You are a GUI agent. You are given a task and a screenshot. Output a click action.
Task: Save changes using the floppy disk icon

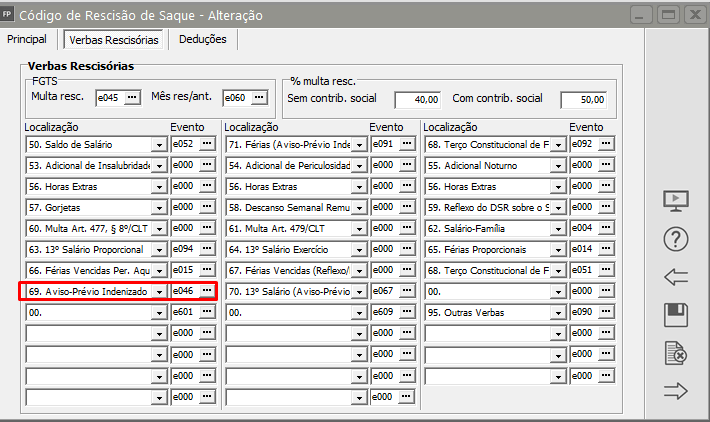point(677,315)
